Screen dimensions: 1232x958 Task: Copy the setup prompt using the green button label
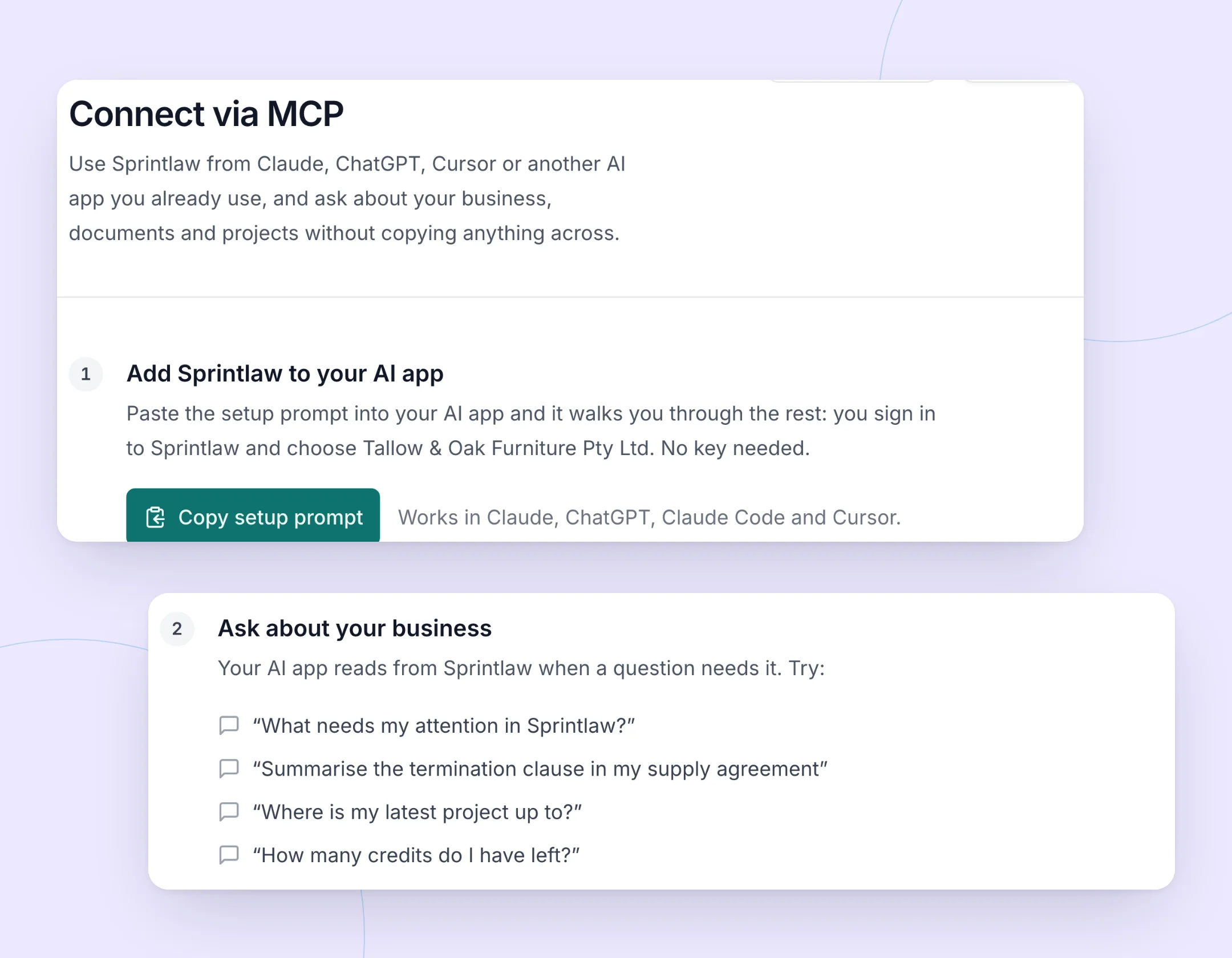click(x=270, y=517)
